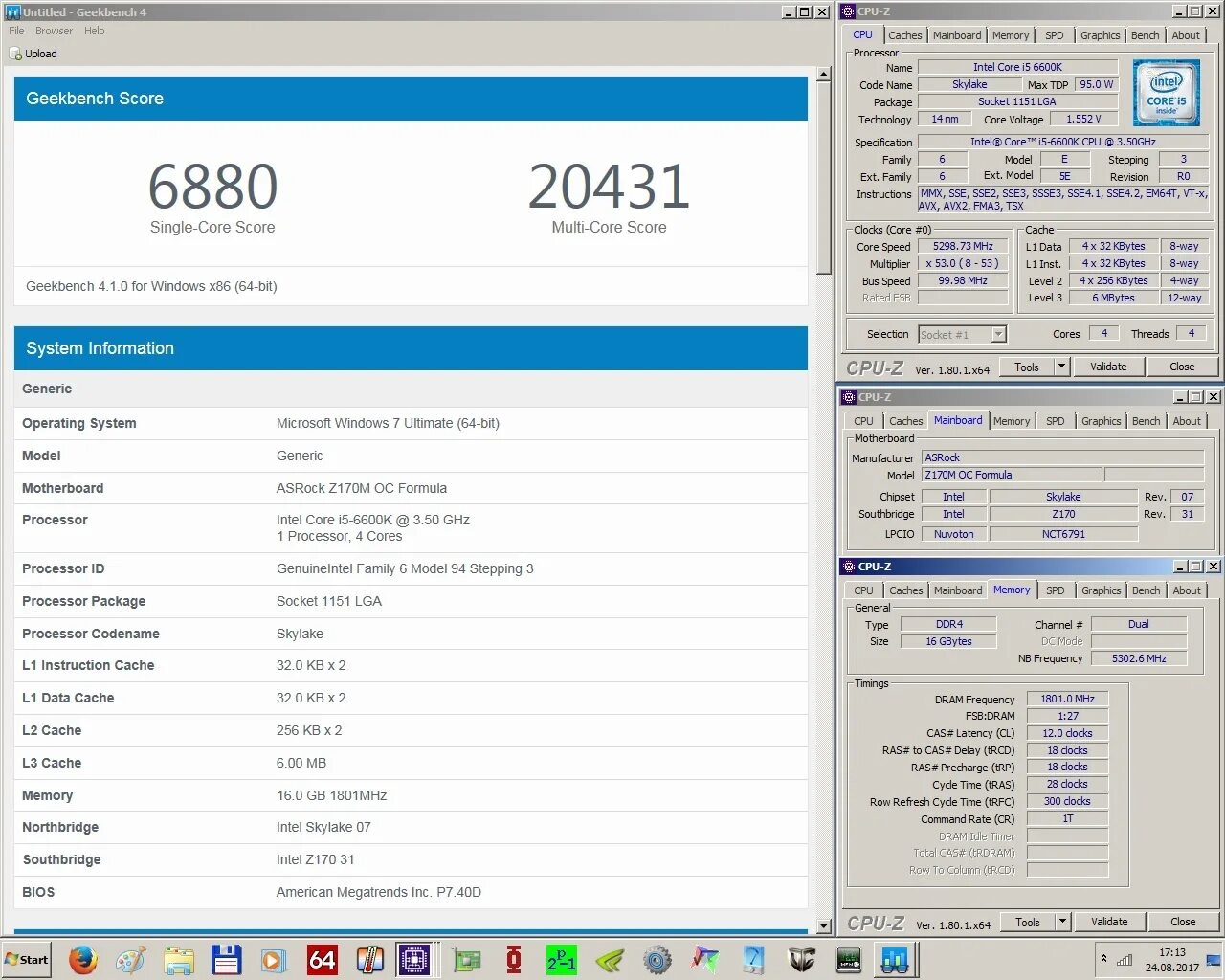The width and height of the screenshot is (1225, 980).
Task: Open the colorful triangle taskbar icon
Action: 705,959
